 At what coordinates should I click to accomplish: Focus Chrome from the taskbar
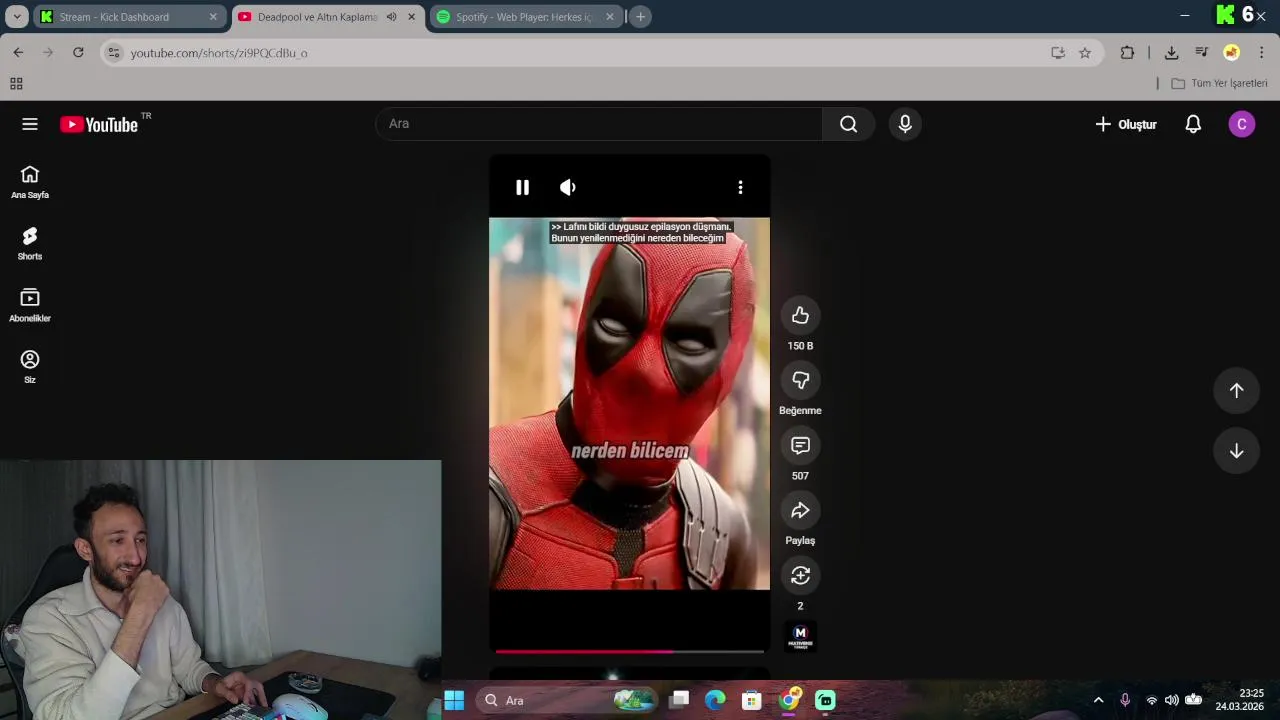click(789, 700)
